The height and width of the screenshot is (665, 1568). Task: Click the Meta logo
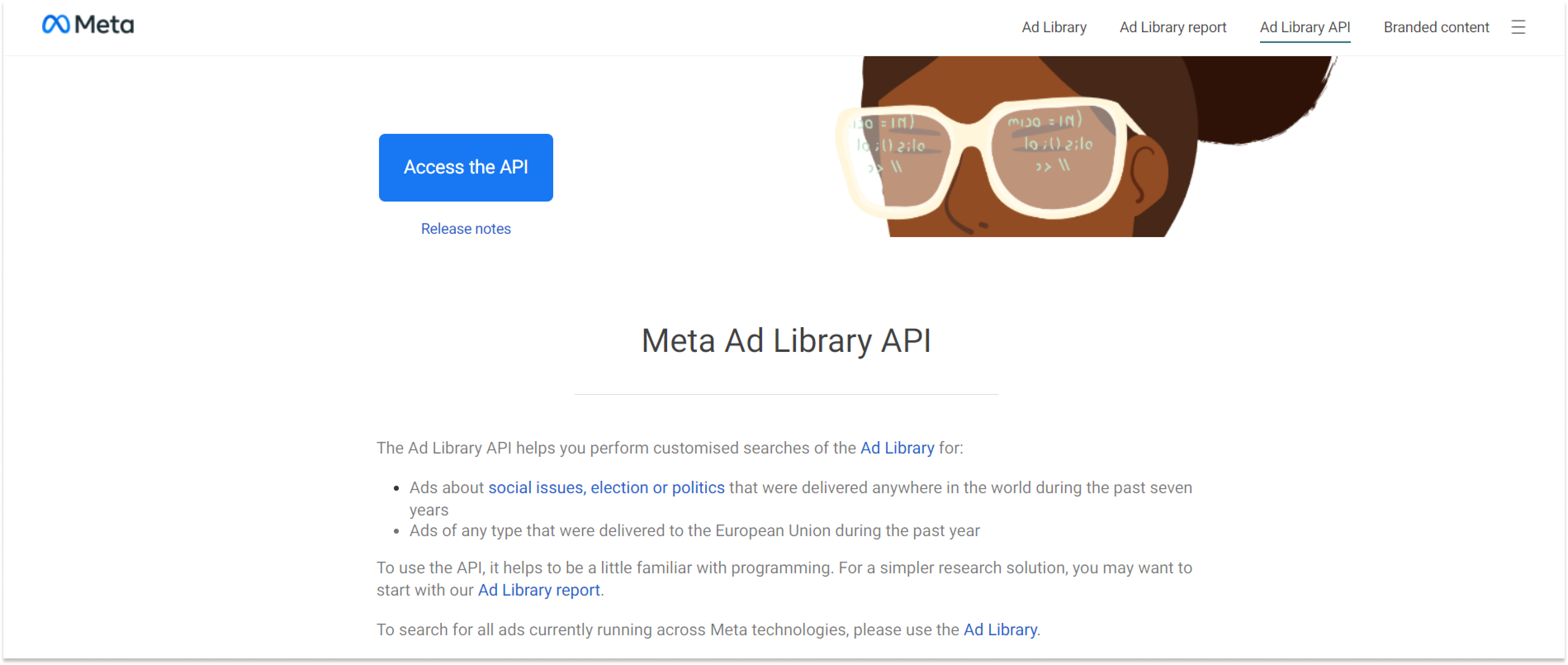pos(88,24)
